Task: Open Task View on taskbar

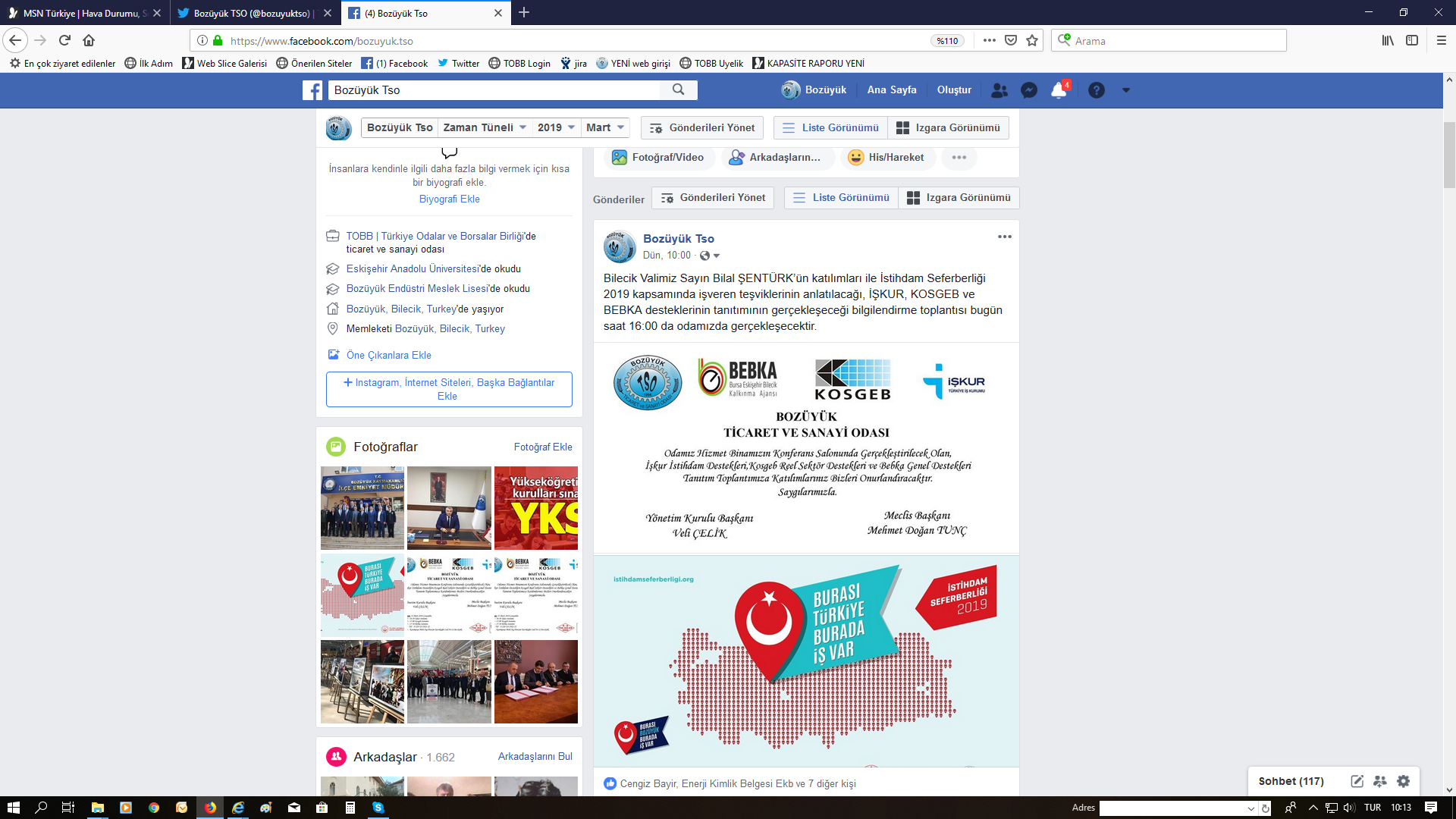Action: (68, 808)
